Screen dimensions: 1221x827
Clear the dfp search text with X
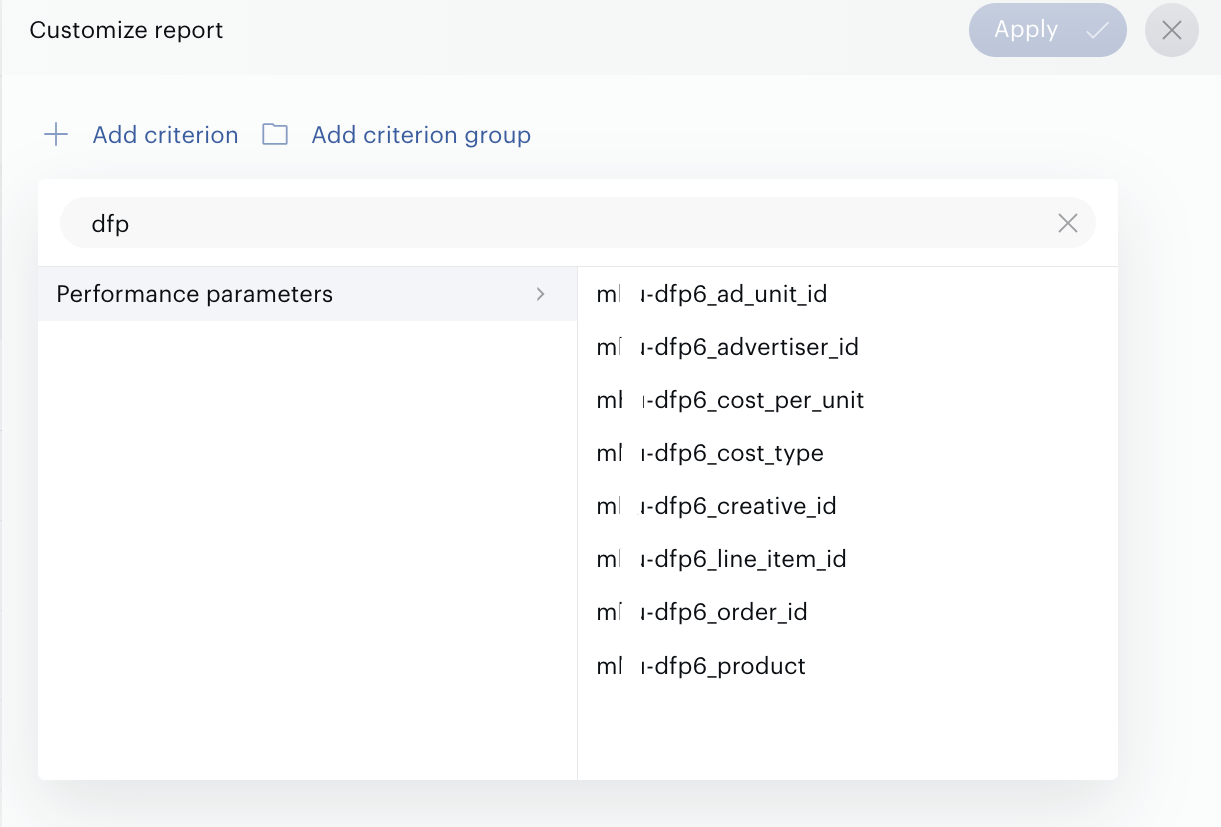click(x=1068, y=223)
